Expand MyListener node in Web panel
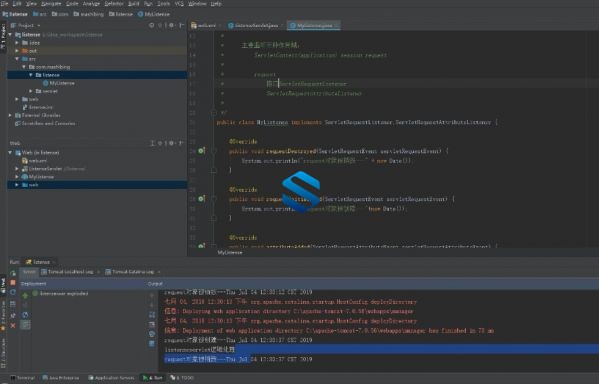The width and height of the screenshot is (599, 384). (x=17, y=177)
